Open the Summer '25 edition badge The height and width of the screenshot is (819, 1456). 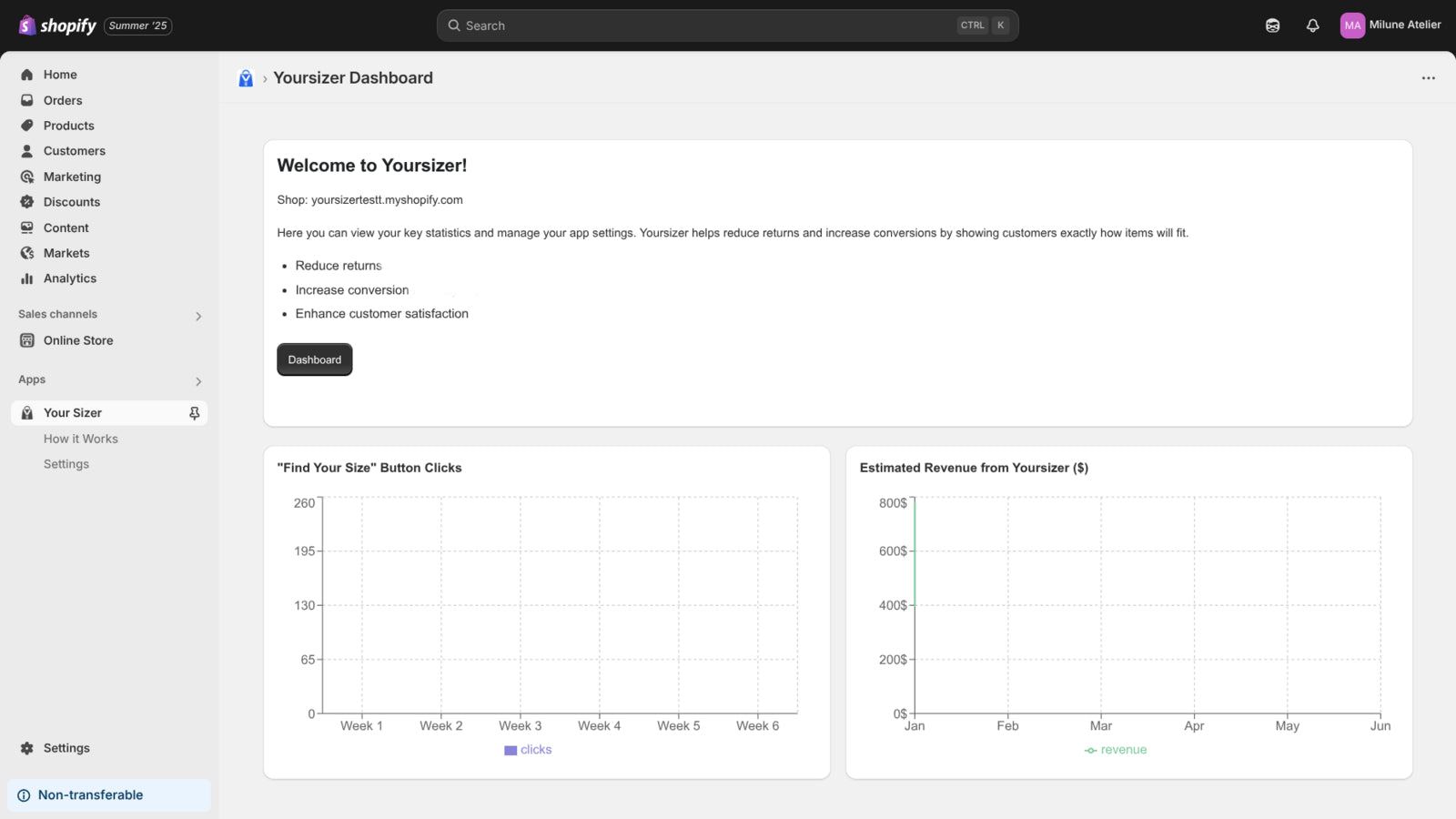138,25
